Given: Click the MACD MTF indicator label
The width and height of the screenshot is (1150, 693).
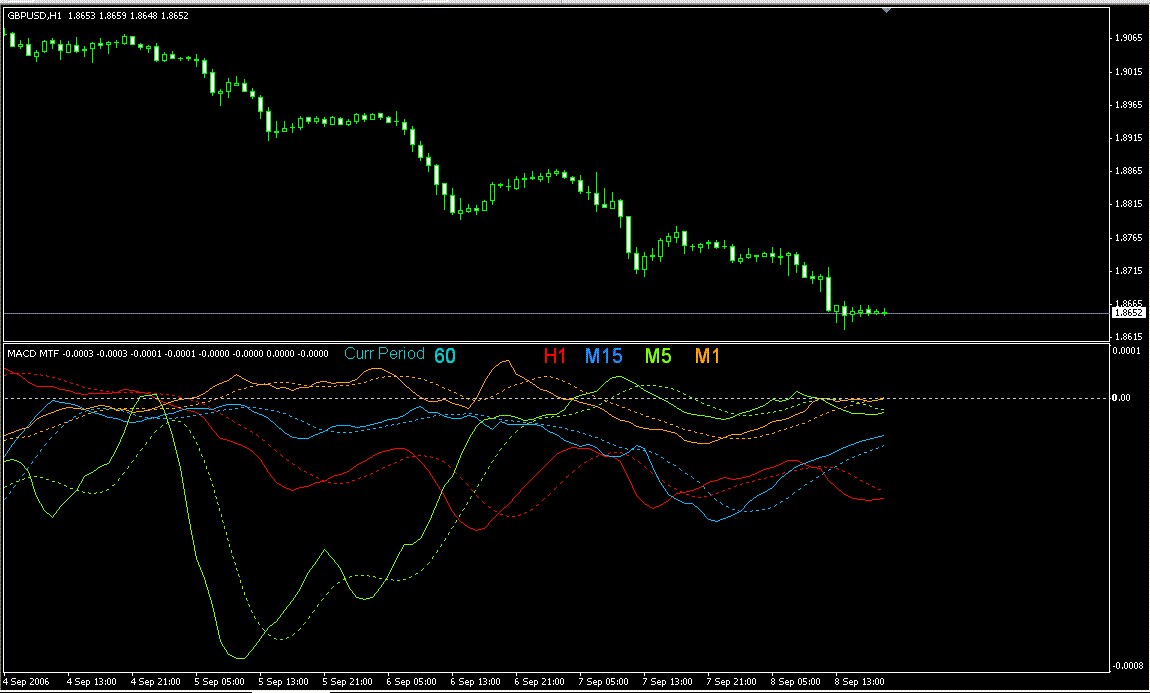Looking at the screenshot, I should 33,354.
